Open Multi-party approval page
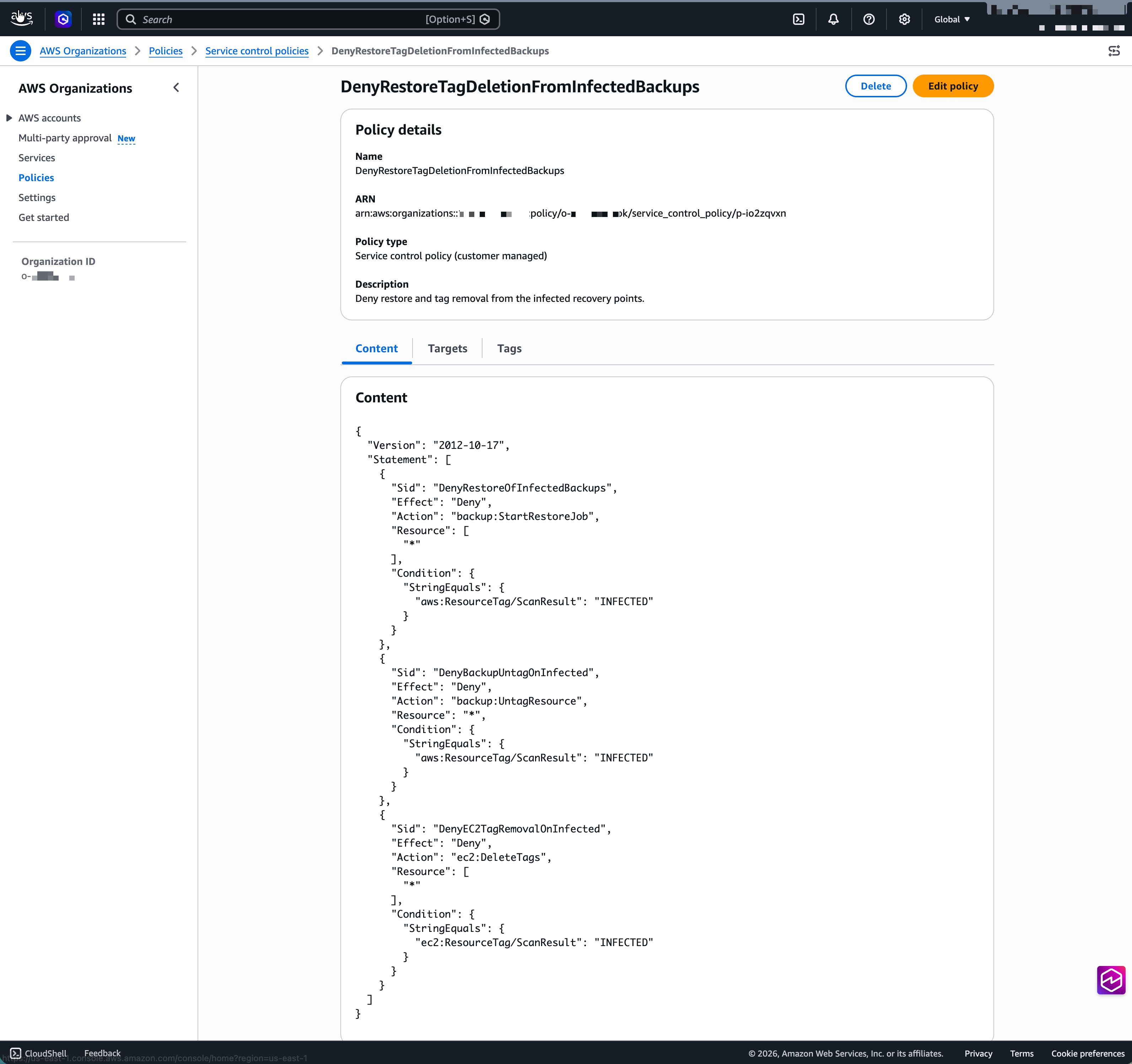The width and height of the screenshot is (1132, 1064). point(65,138)
